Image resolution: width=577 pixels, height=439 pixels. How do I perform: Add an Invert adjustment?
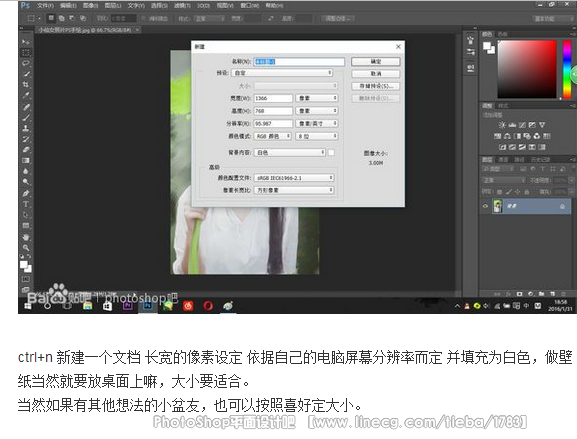point(502,147)
